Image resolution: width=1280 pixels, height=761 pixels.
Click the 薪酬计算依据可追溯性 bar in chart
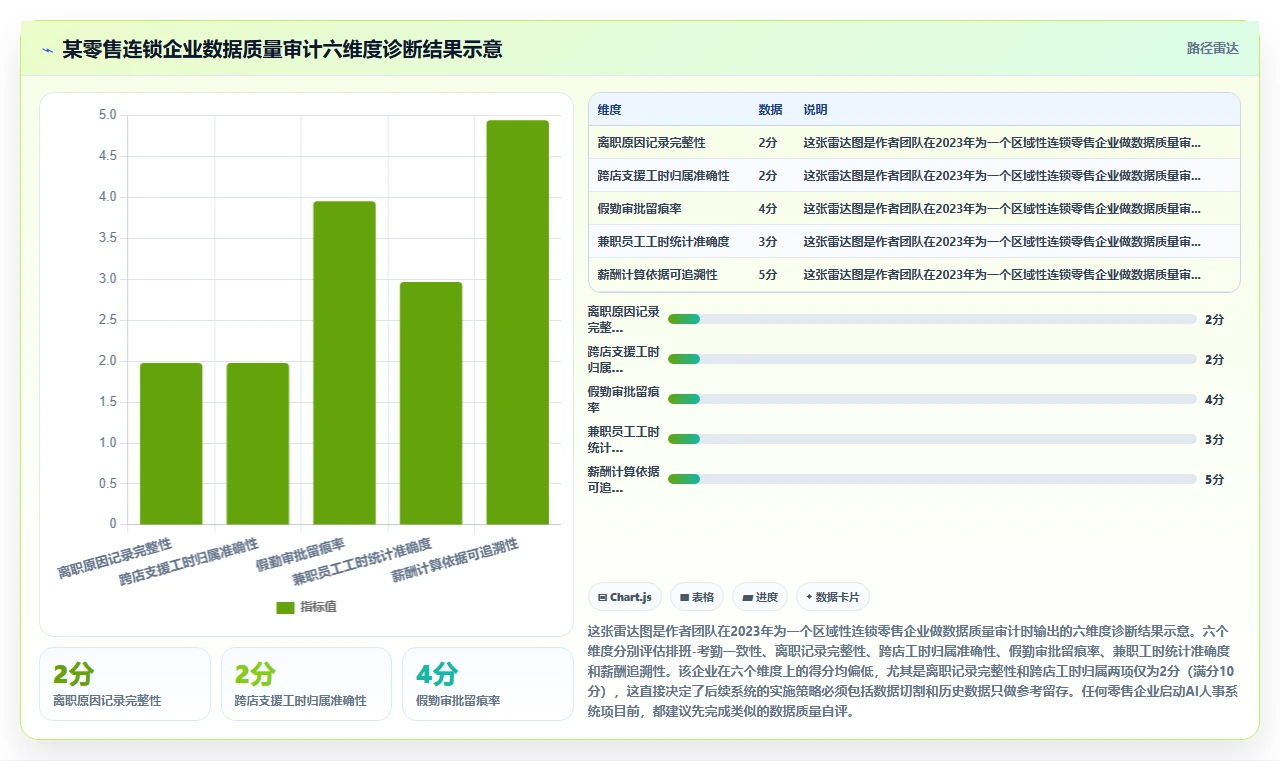pyautogui.click(x=518, y=322)
